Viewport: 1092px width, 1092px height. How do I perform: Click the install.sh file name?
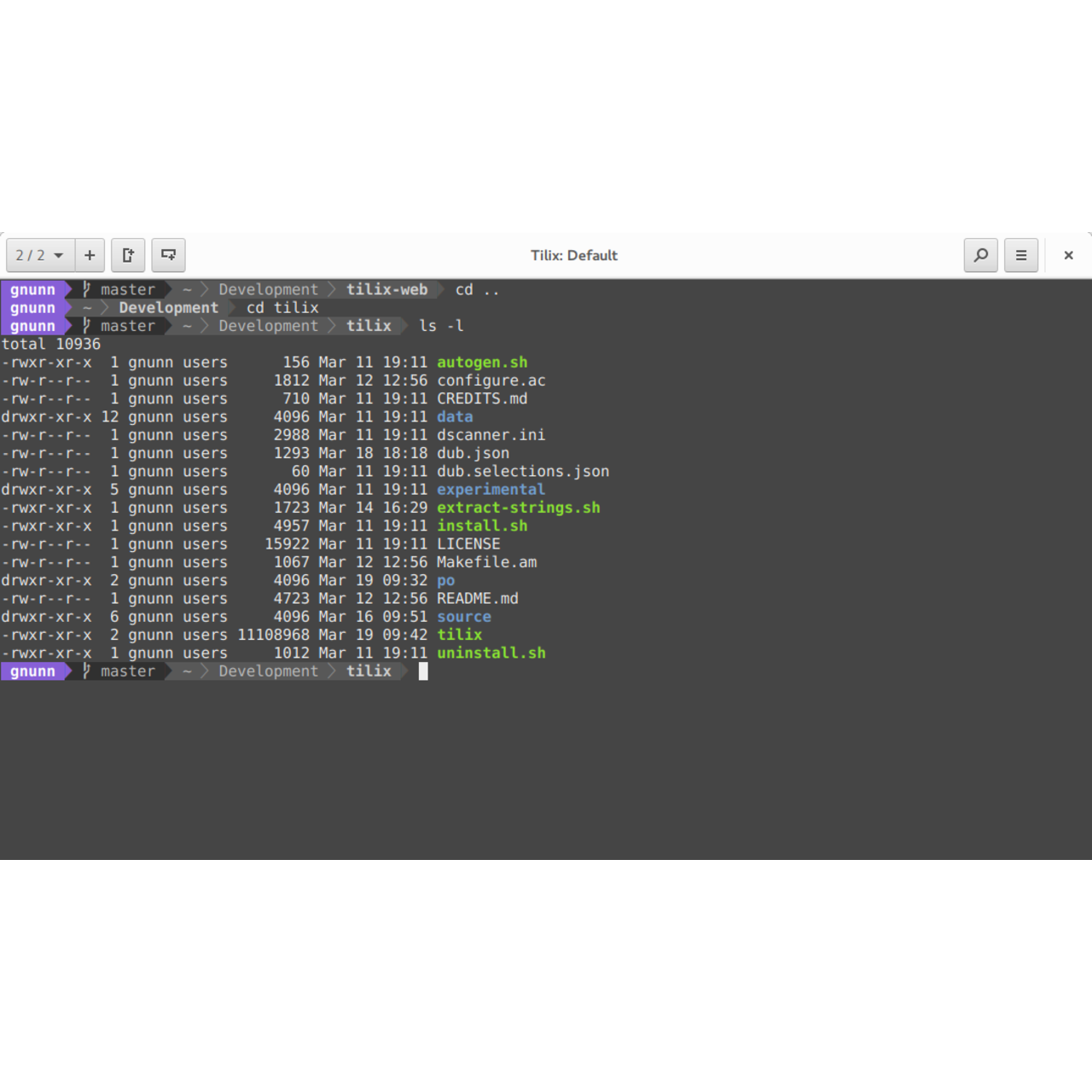click(x=482, y=526)
